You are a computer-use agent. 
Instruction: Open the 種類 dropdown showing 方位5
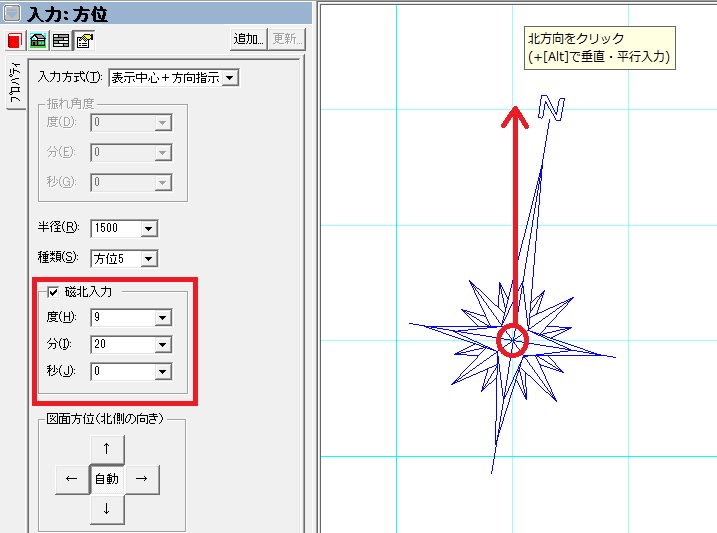(149, 259)
